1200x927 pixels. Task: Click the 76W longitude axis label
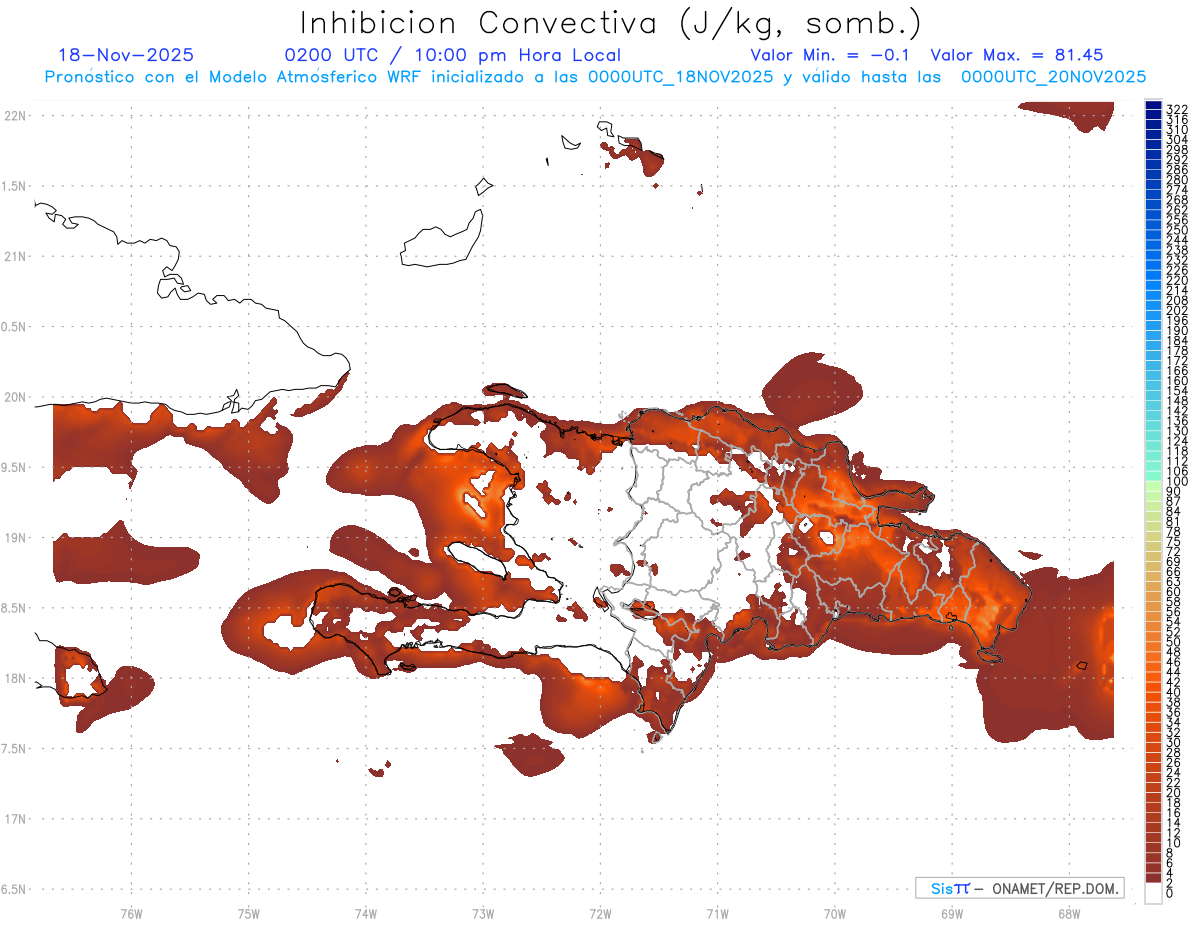click(x=131, y=913)
